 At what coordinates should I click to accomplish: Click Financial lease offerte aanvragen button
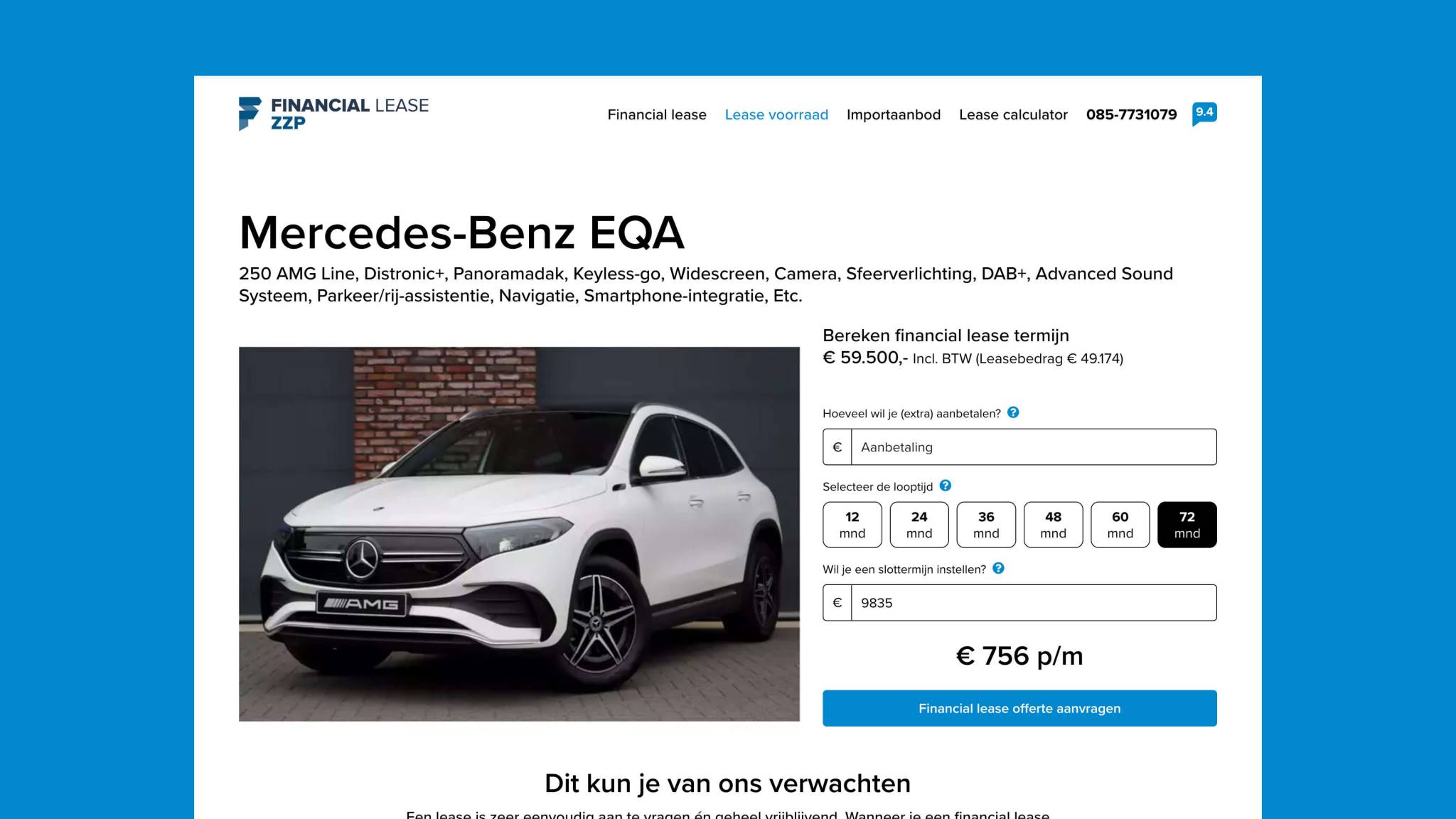point(1019,708)
